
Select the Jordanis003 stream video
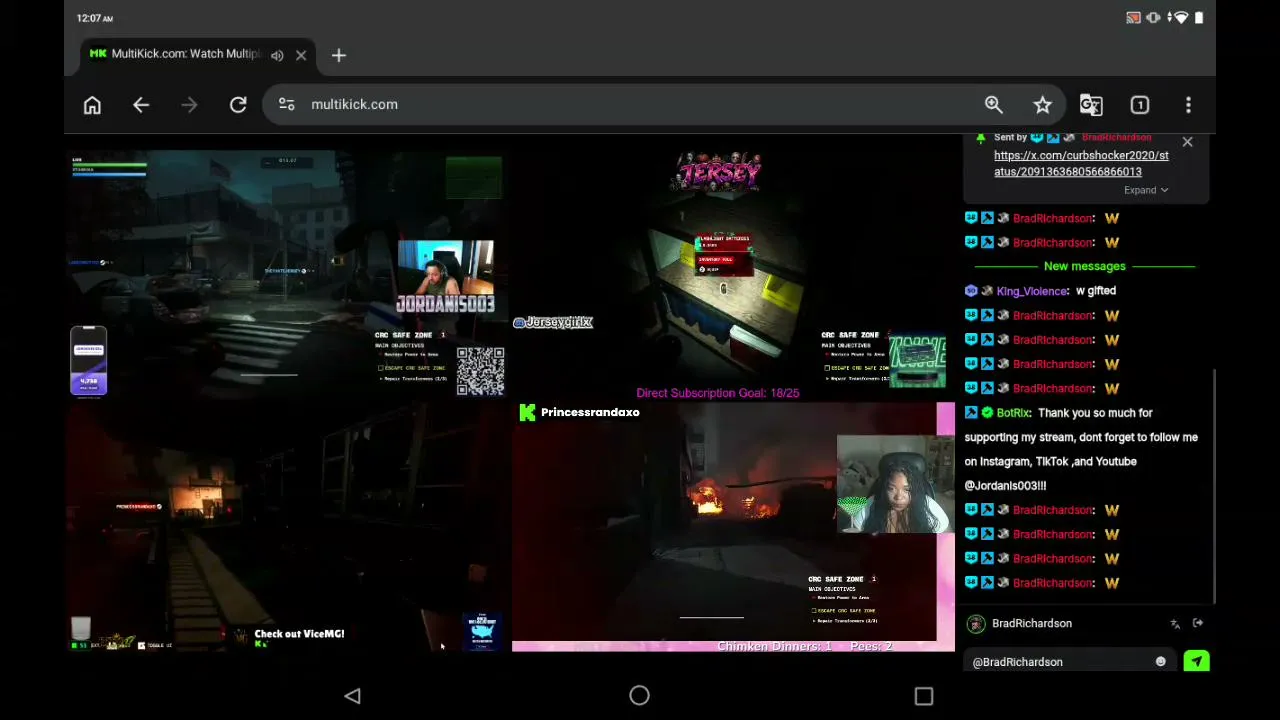[x=287, y=274]
